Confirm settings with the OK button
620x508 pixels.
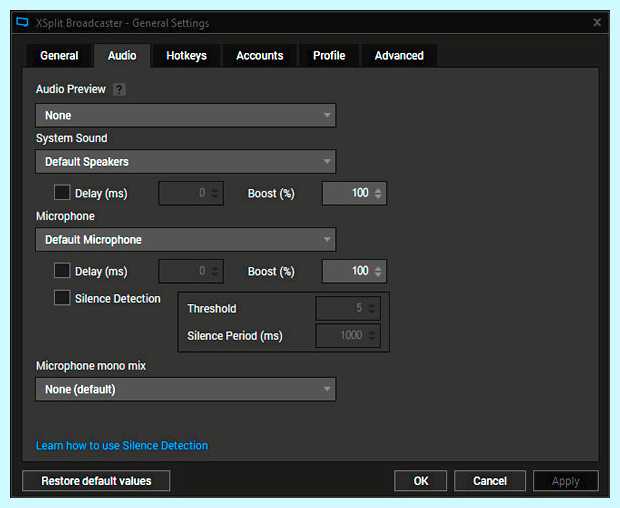point(420,481)
